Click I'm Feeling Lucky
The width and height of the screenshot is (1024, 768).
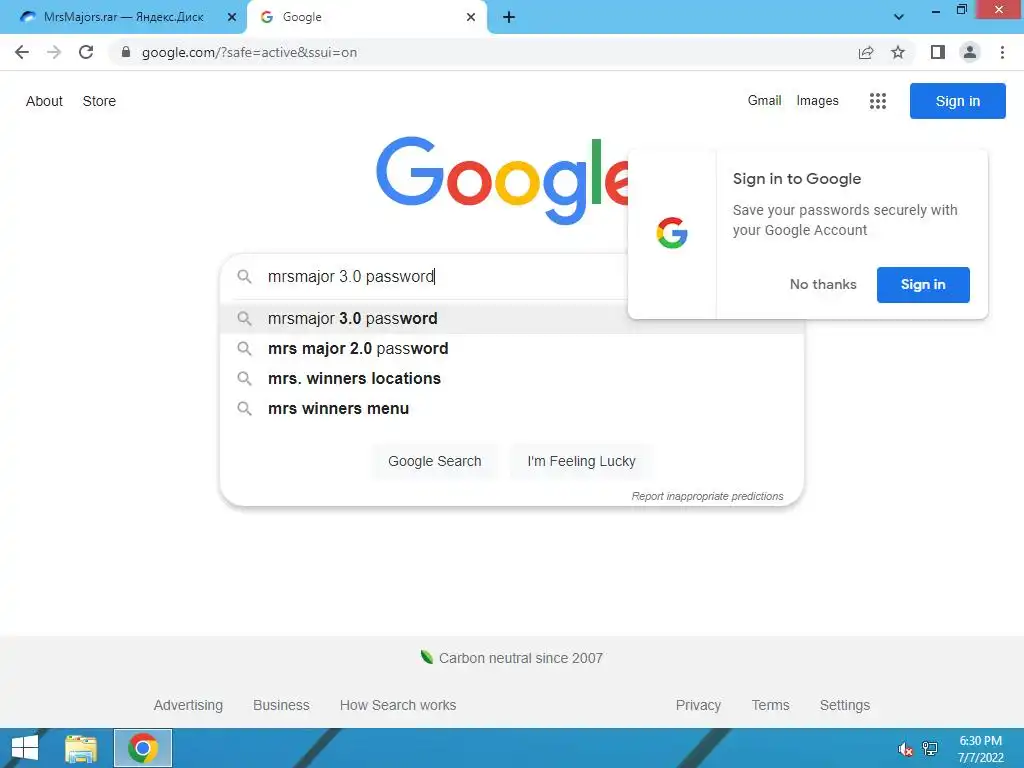click(x=581, y=461)
